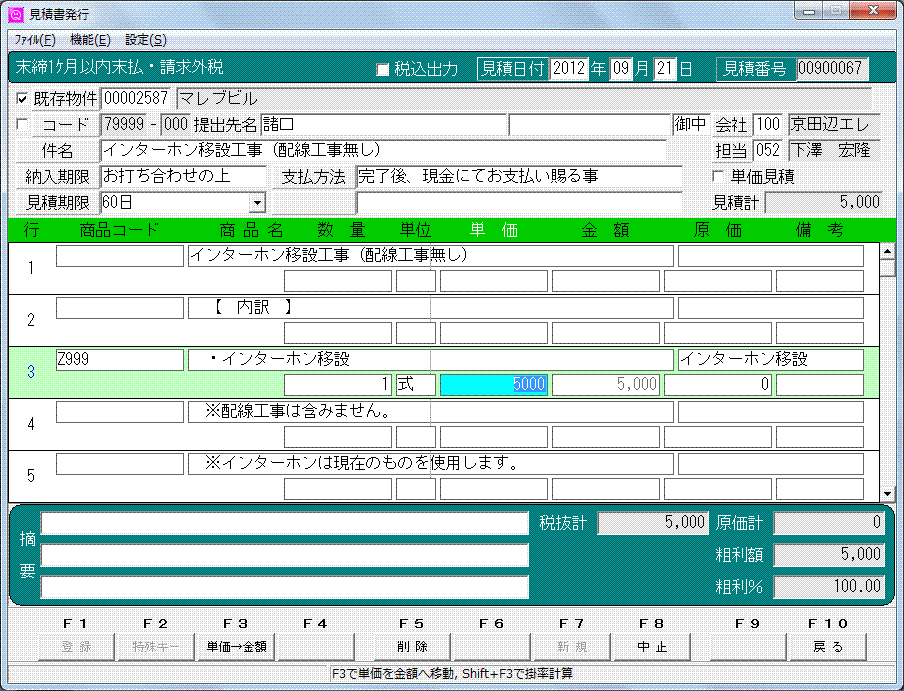
Task: Click the F5 削除 button
Action: tap(412, 647)
